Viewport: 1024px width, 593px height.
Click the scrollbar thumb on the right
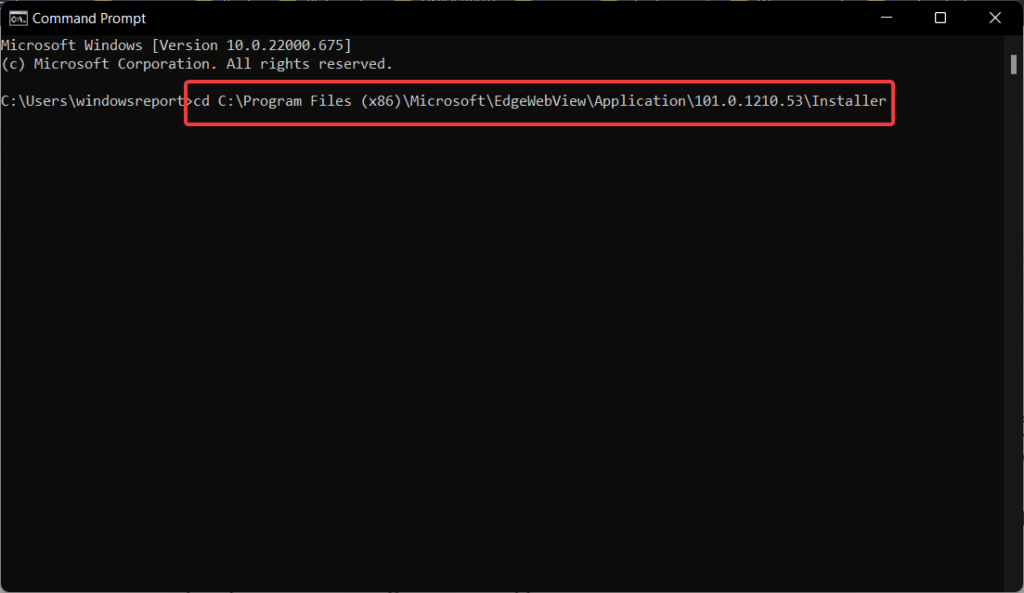pyautogui.click(x=1014, y=64)
